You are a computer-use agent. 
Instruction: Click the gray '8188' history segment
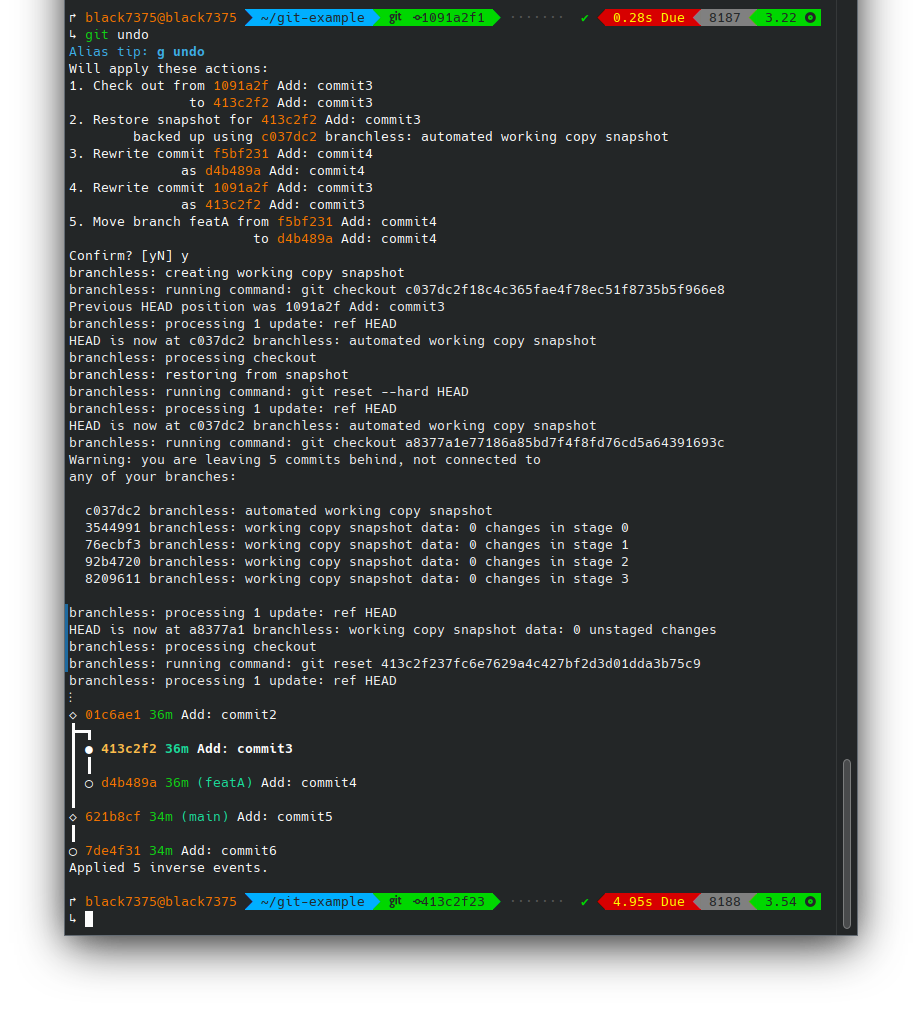[x=725, y=901]
